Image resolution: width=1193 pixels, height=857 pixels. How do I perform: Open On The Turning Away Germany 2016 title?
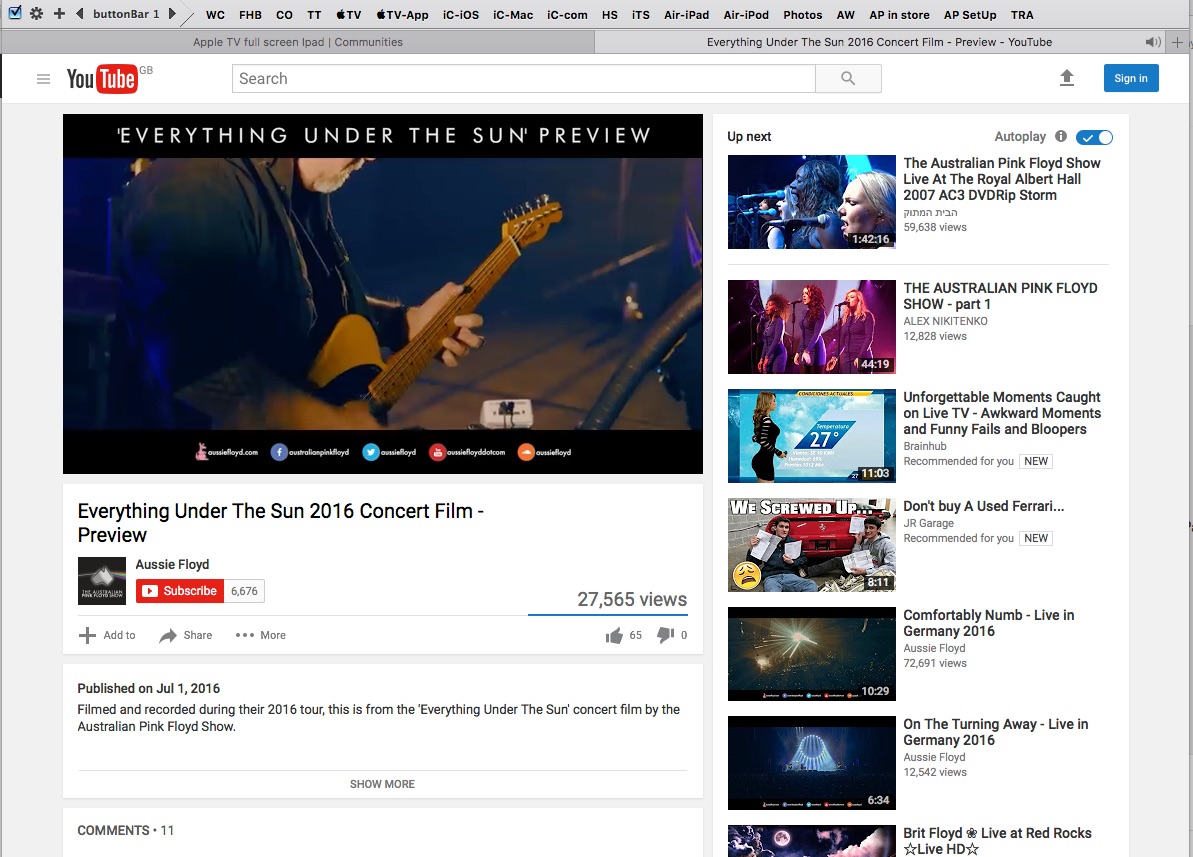[995, 731]
